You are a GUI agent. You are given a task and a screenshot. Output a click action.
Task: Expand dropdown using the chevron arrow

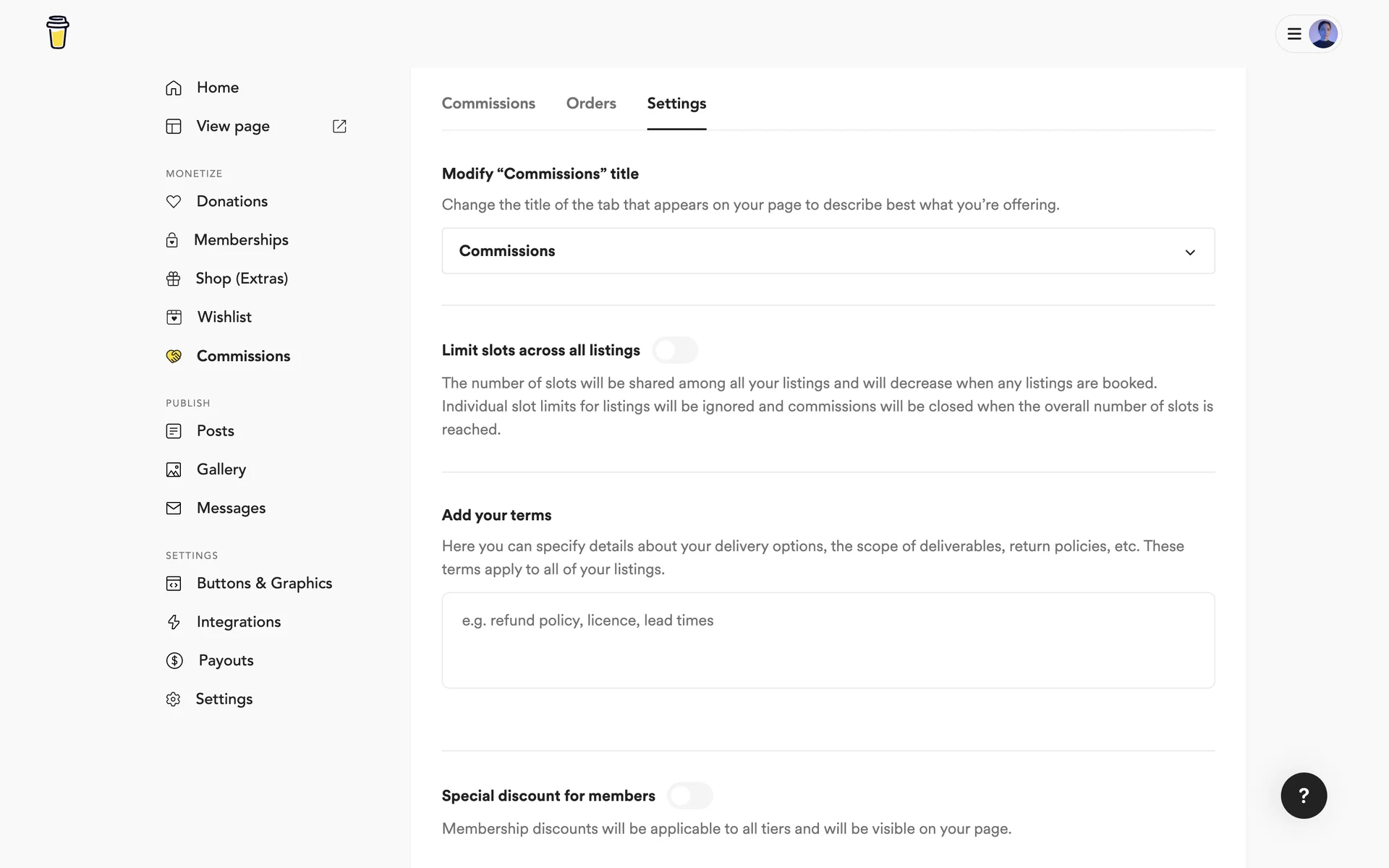click(1189, 252)
